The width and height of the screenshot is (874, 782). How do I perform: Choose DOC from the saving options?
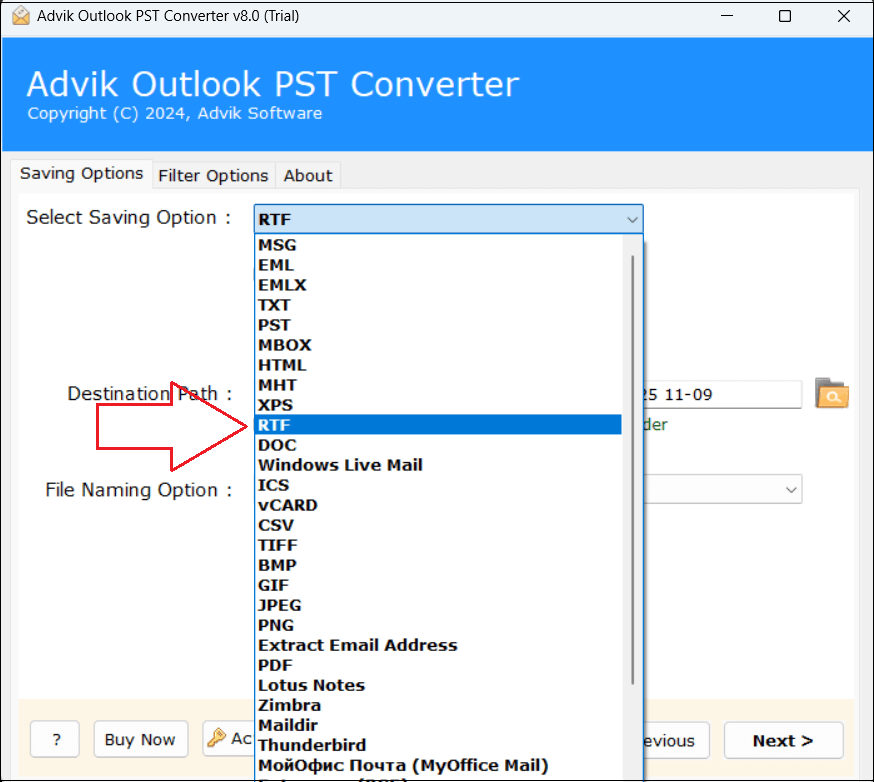tap(438, 445)
